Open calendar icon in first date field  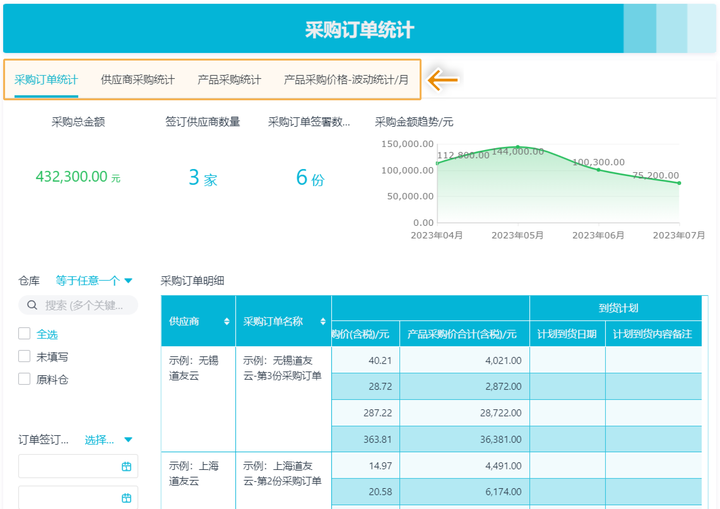126,466
